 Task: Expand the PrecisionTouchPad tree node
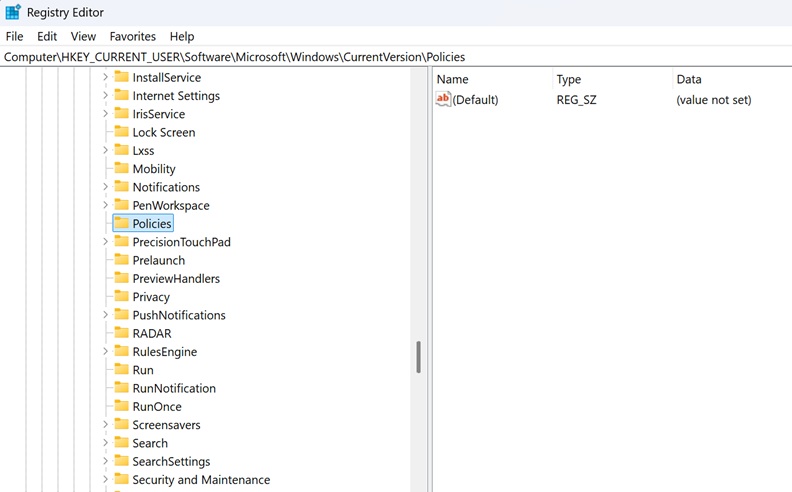click(x=105, y=242)
